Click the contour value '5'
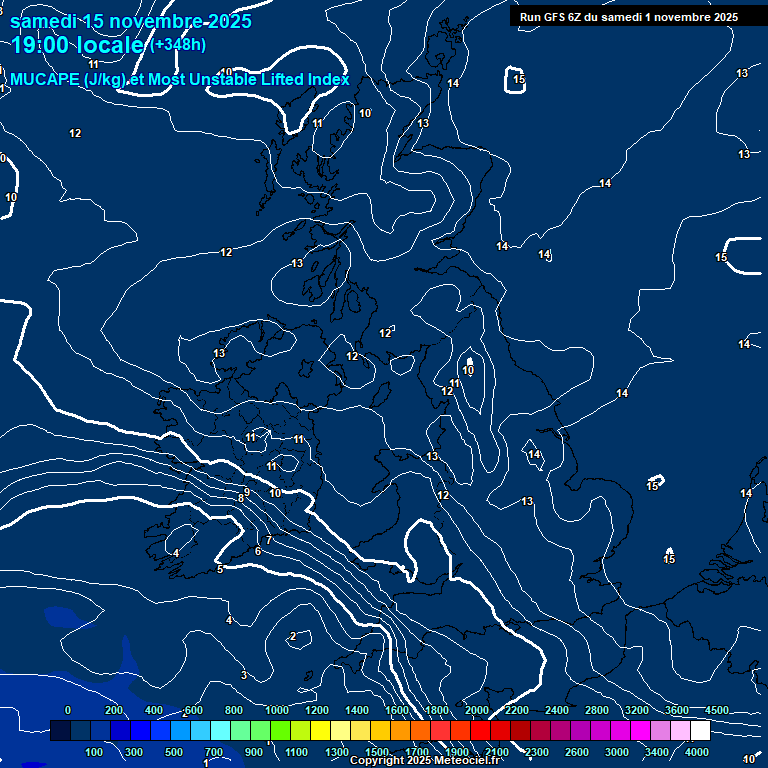This screenshot has width=768, height=768. click(220, 569)
